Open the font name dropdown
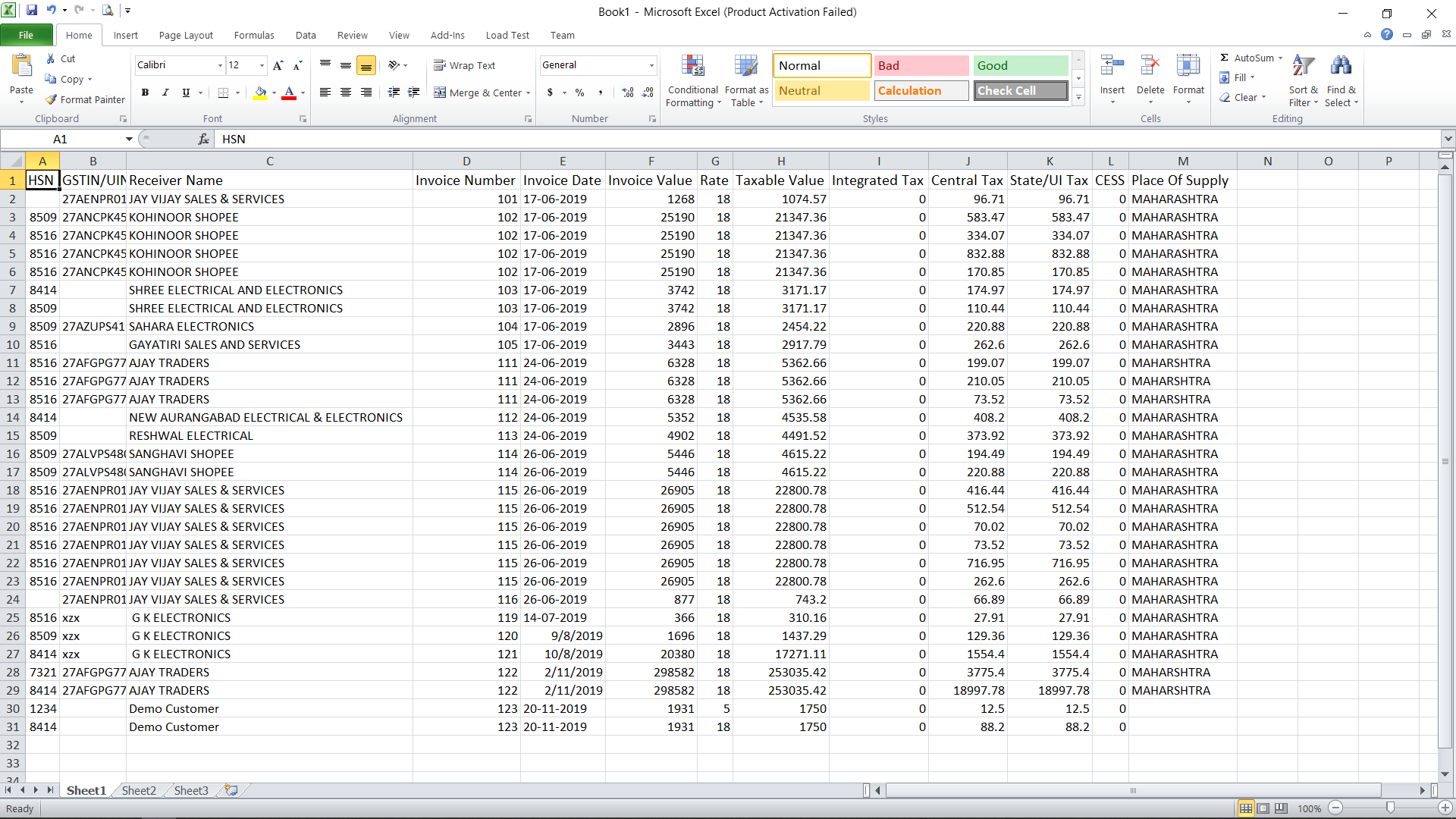1456x819 pixels. (x=220, y=65)
